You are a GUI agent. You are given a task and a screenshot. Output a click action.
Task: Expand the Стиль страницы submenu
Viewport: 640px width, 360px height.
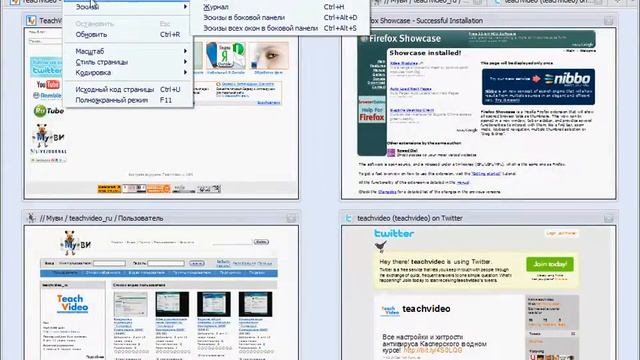[x=129, y=62]
